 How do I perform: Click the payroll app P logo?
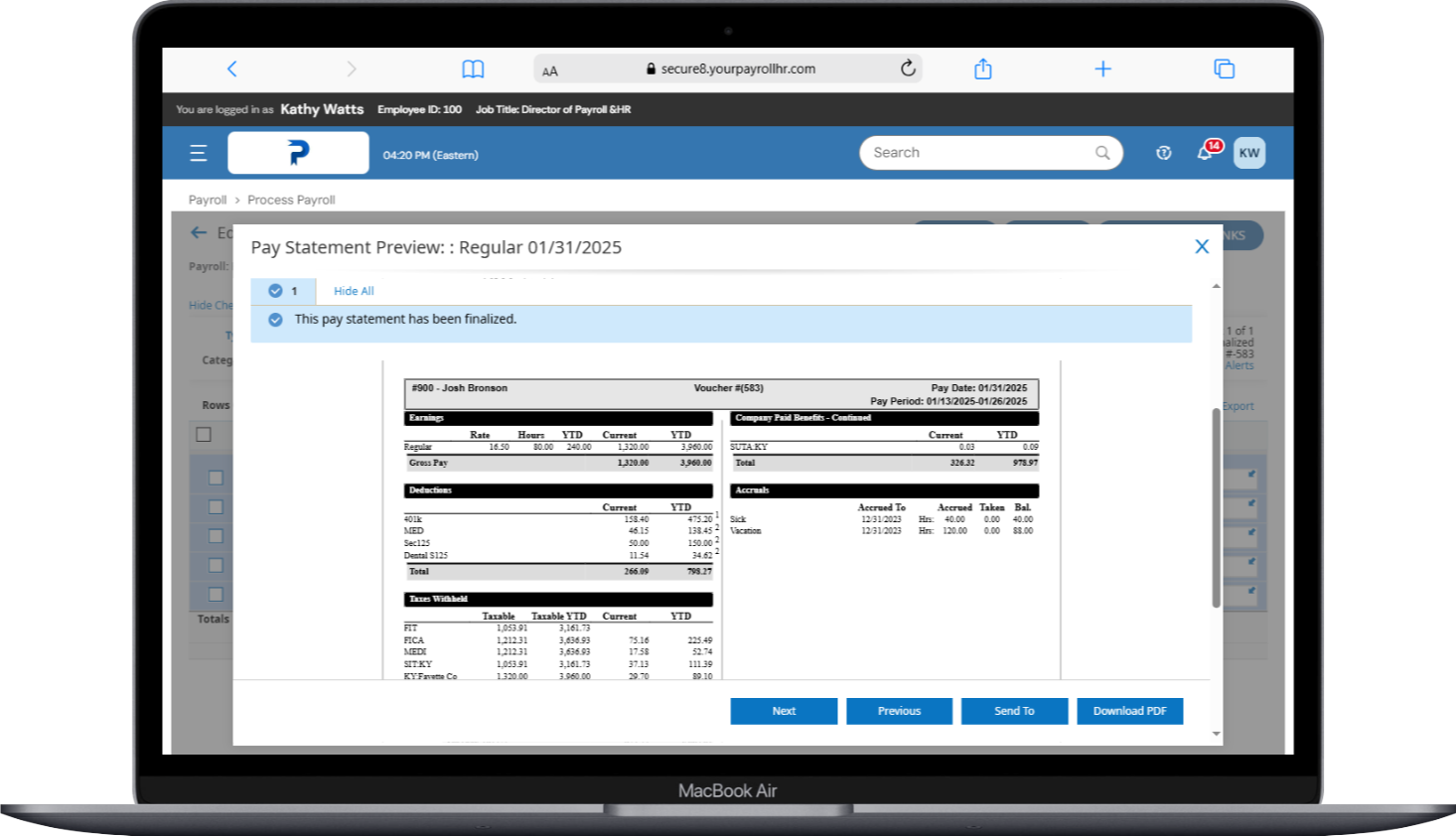pyautogui.click(x=298, y=152)
